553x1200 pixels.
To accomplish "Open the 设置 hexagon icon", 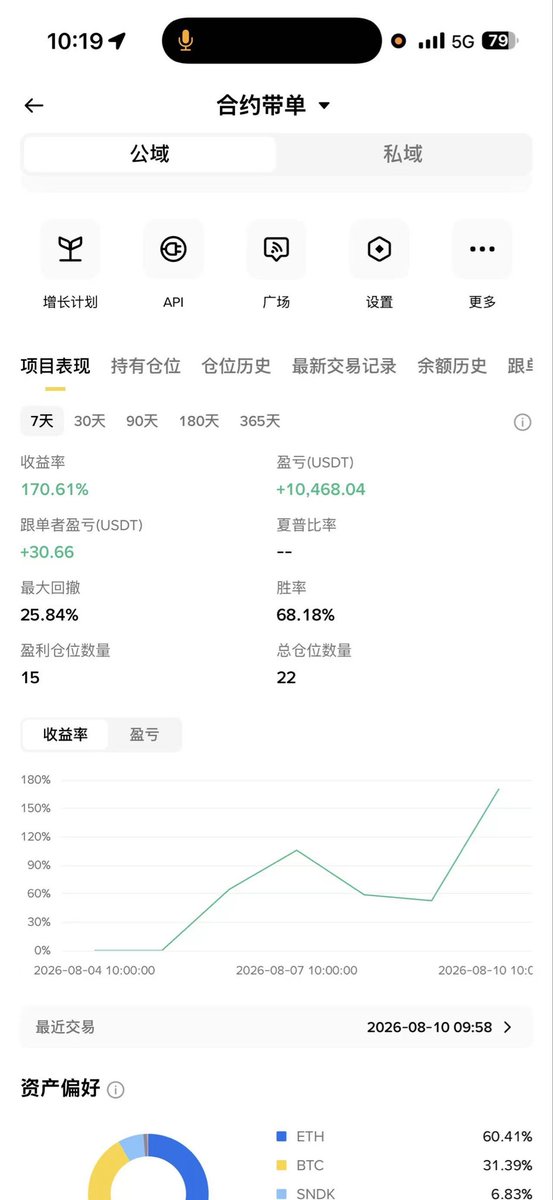I will (x=379, y=249).
